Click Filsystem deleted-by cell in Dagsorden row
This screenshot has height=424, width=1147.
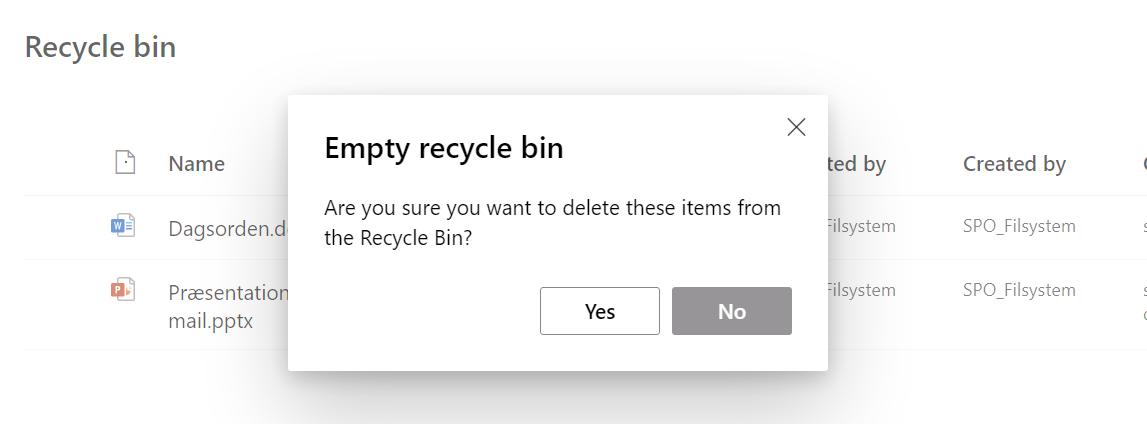click(x=862, y=226)
